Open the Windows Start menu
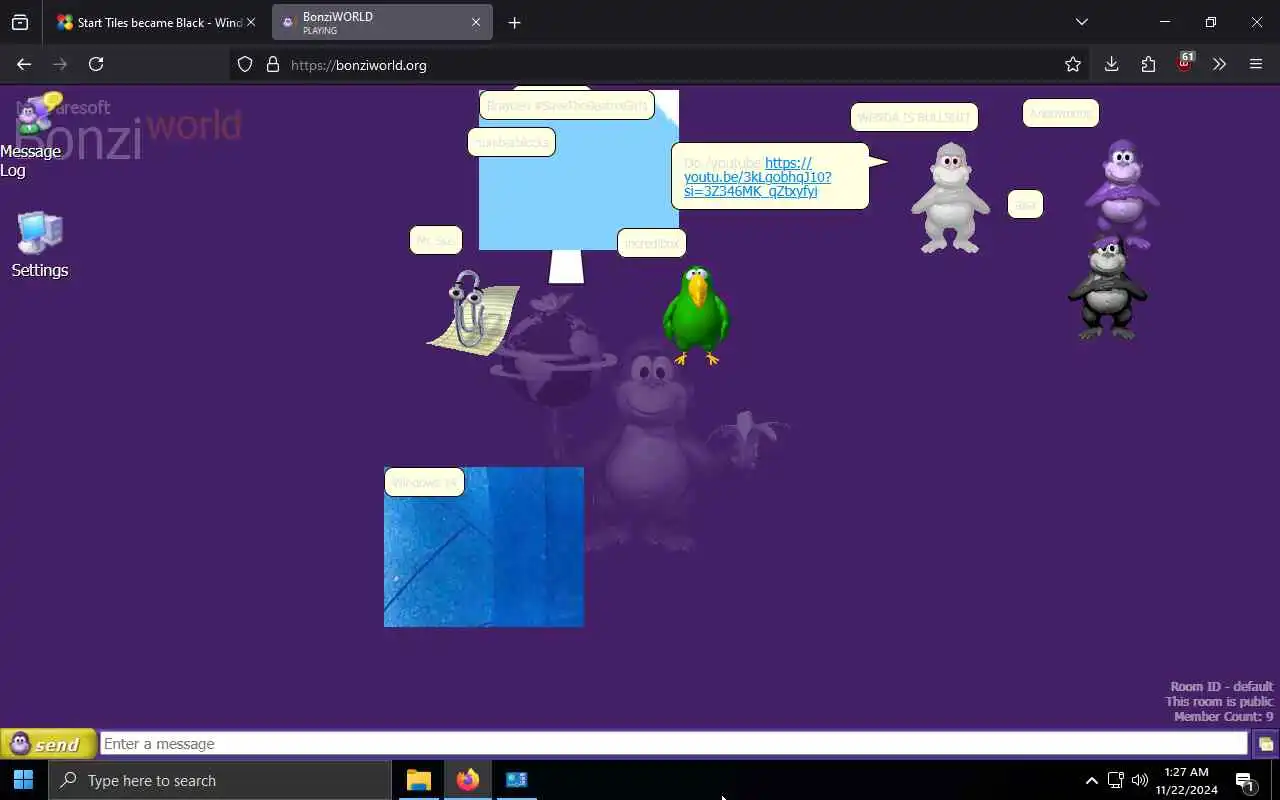 pos(24,780)
